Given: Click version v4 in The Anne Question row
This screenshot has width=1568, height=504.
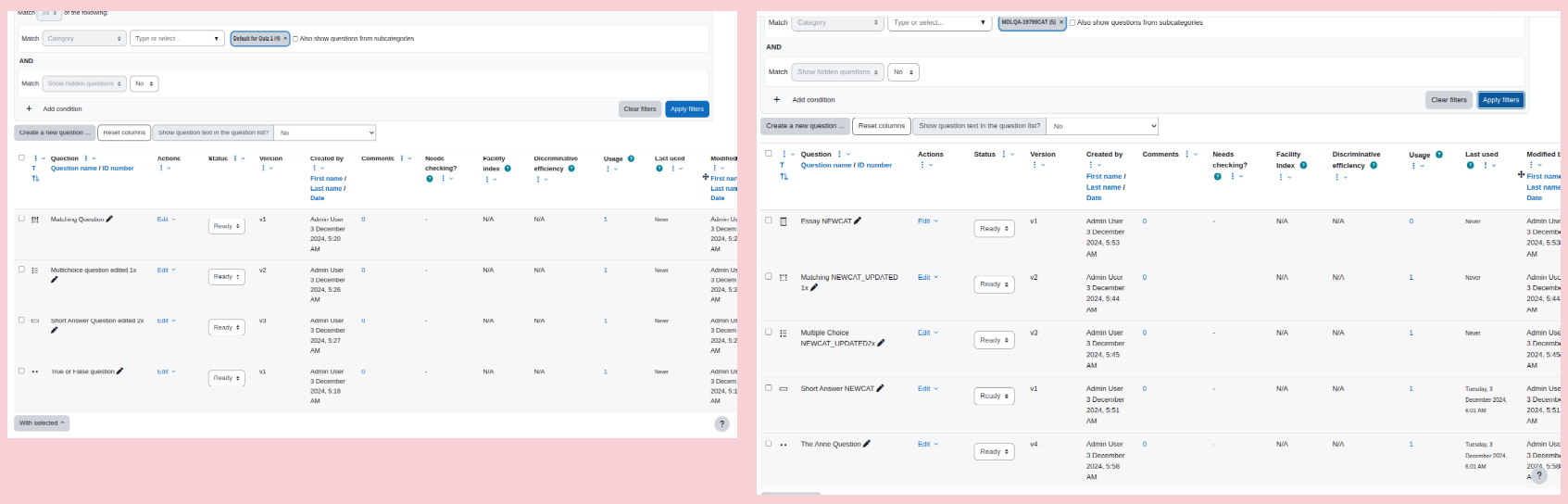Looking at the screenshot, I should click(1034, 444).
